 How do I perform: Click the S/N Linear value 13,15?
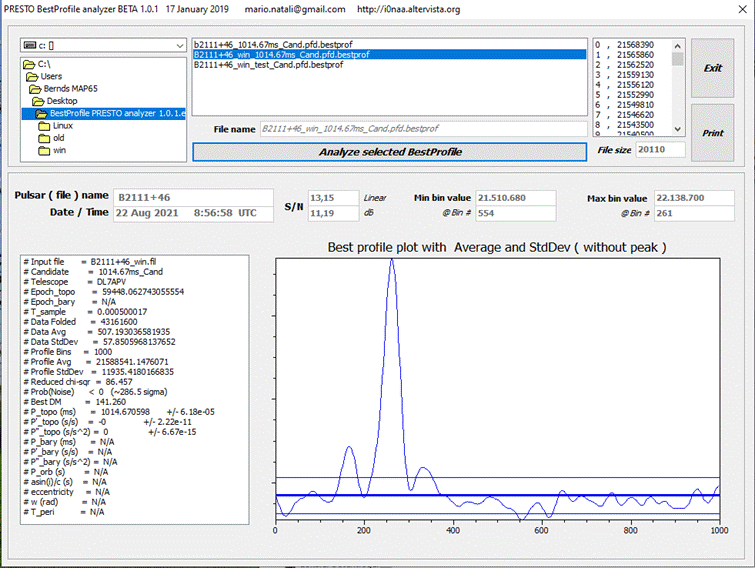tap(333, 198)
